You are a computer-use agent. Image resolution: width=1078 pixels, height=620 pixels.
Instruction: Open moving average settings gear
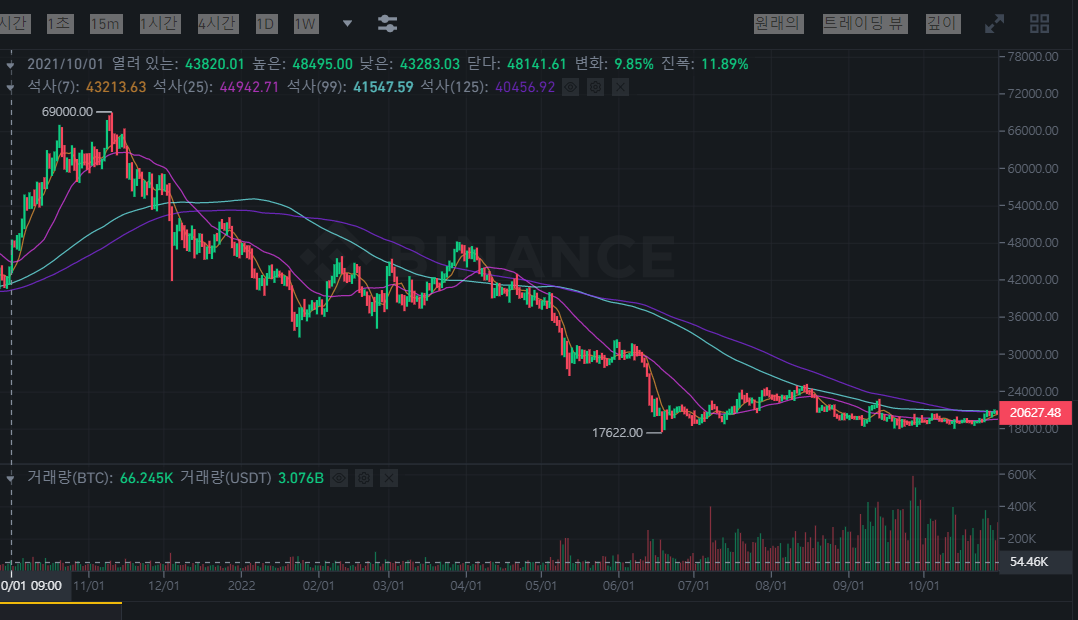coord(595,87)
